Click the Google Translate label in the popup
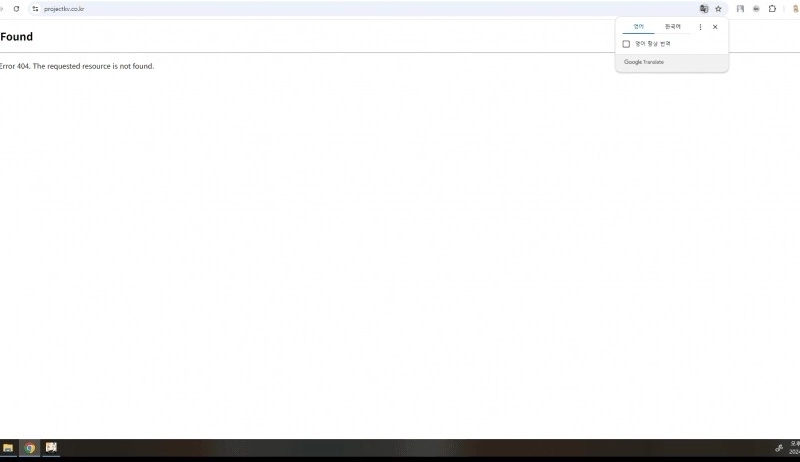This screenshot has height=462, width=800. (x=644, y=62)
